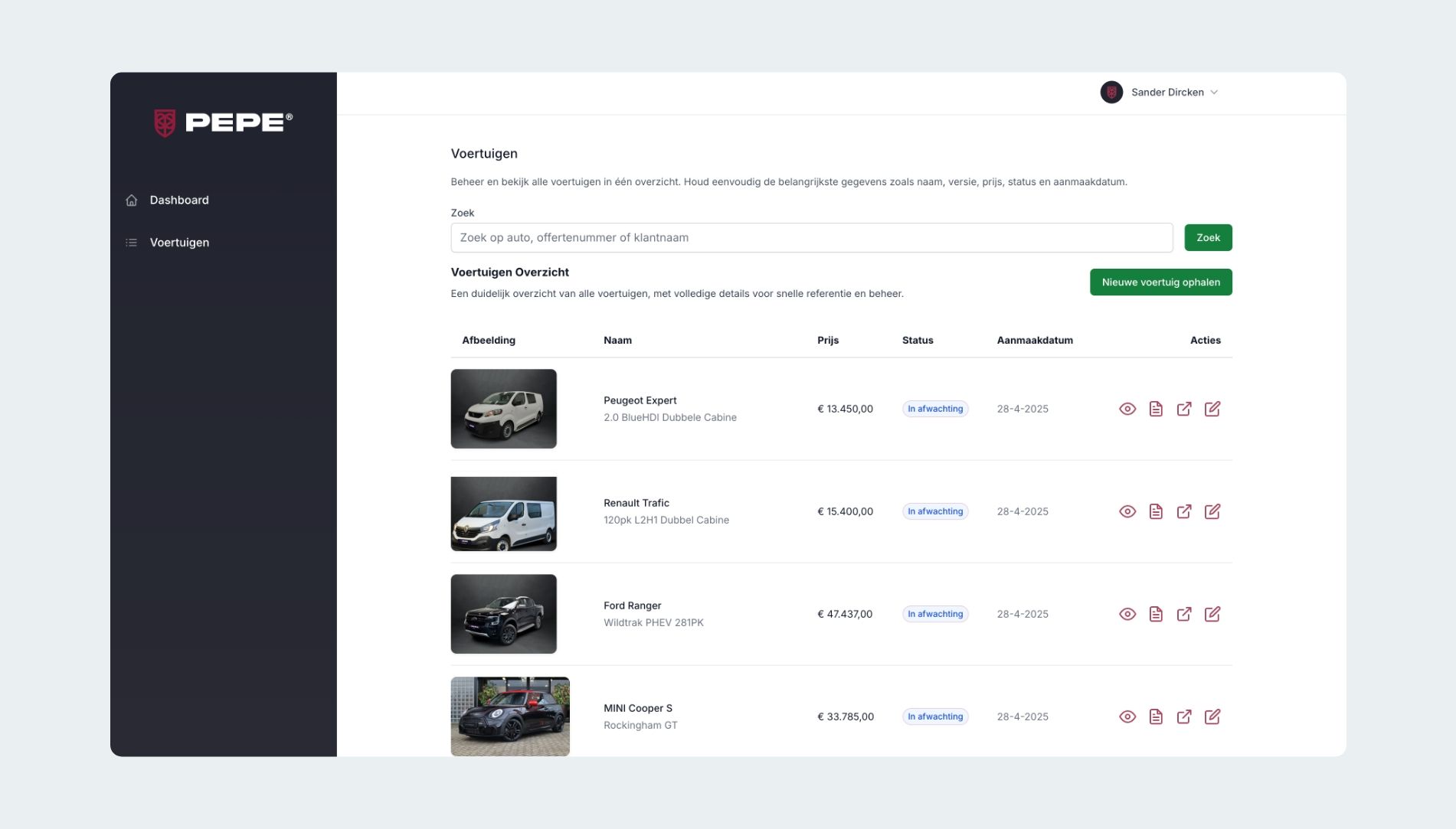Click price € 33.785,00
Screen dimensions: 1456x829
tap(846, 716)
